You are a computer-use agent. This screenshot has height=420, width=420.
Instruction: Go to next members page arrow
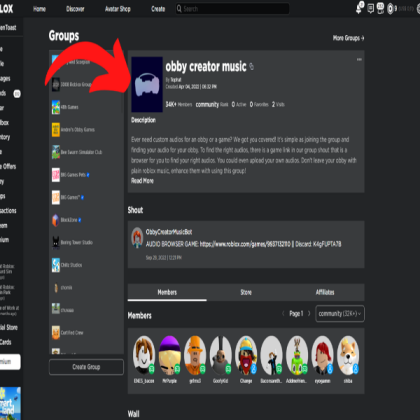point(309,313)
